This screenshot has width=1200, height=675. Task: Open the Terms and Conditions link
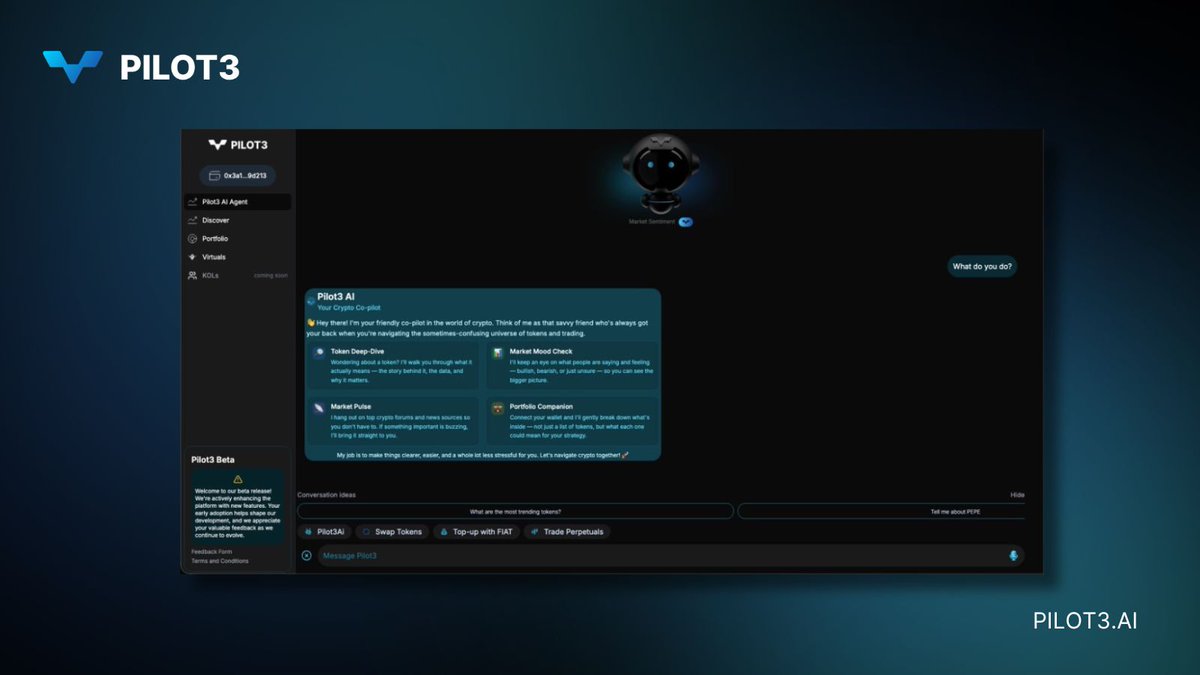click(220, 561)
